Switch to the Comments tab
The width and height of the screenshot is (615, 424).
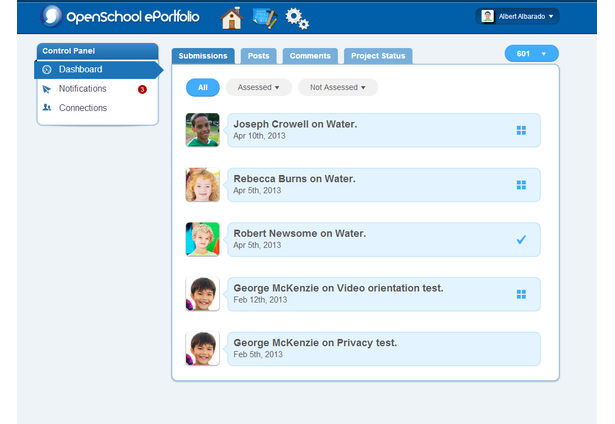pos(310,56)
